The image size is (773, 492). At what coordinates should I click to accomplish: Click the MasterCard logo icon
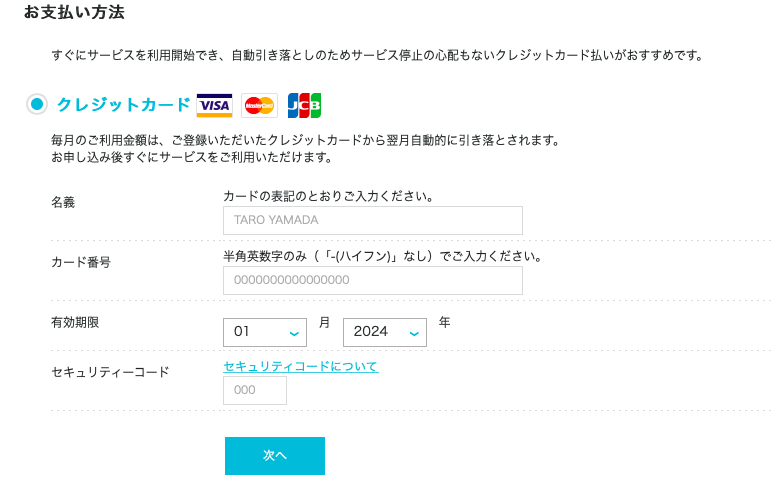259,105
